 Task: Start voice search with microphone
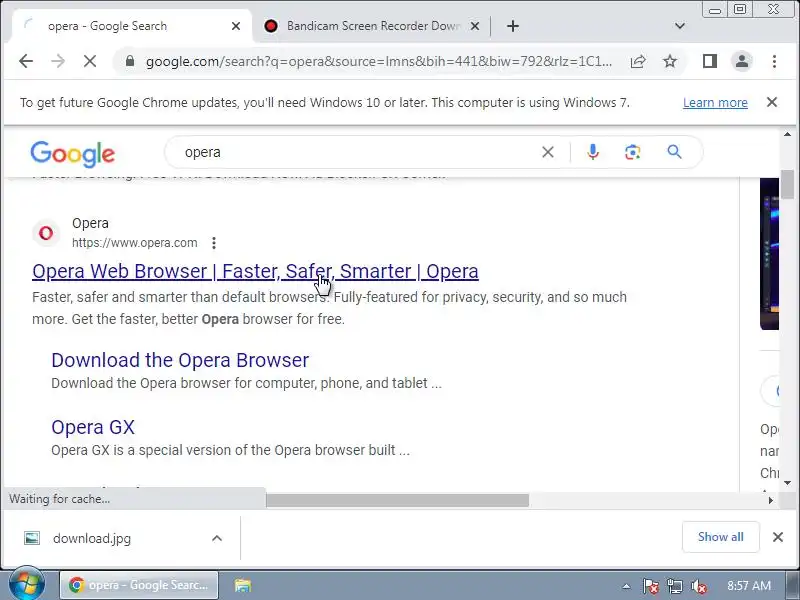(x=593, y=152)
